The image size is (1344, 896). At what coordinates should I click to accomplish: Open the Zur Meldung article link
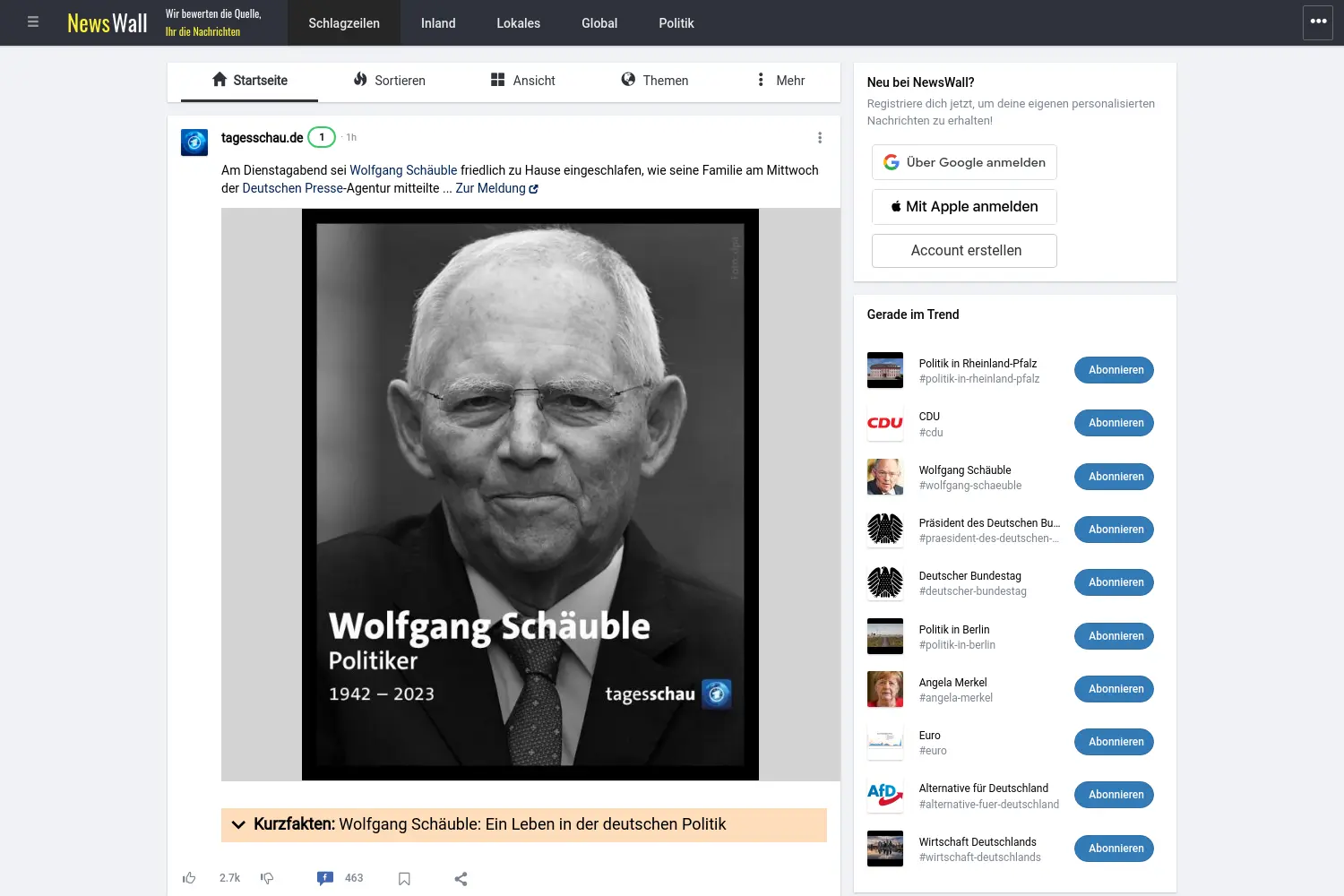pos(490,188)
